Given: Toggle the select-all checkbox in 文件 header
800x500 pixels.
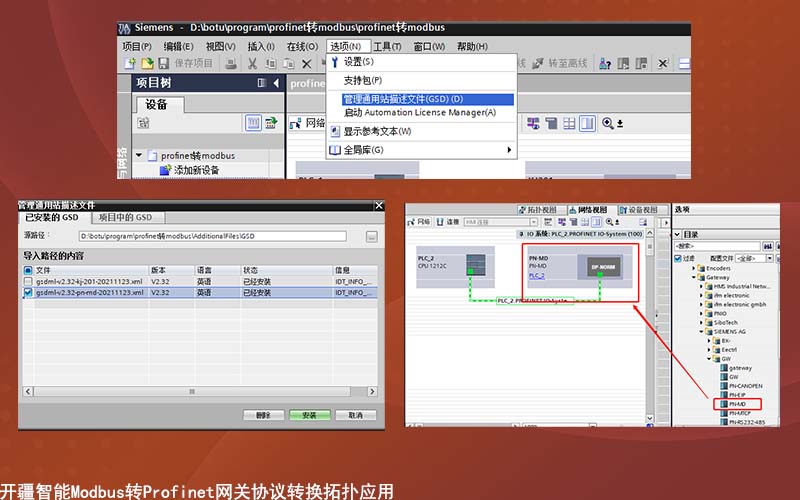Looking at the screenshot, I should coord(28,270).
